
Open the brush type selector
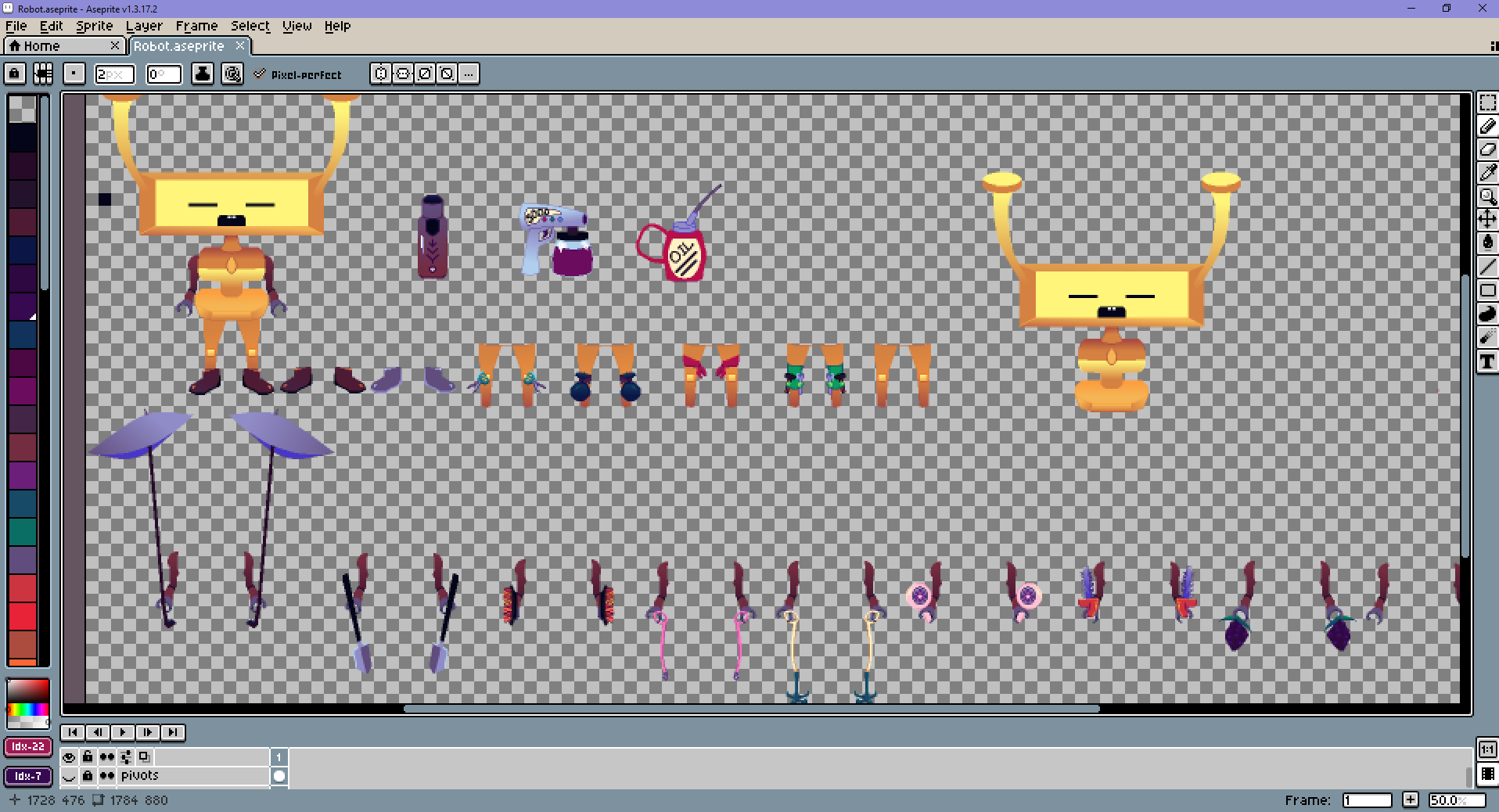(74, 74)
